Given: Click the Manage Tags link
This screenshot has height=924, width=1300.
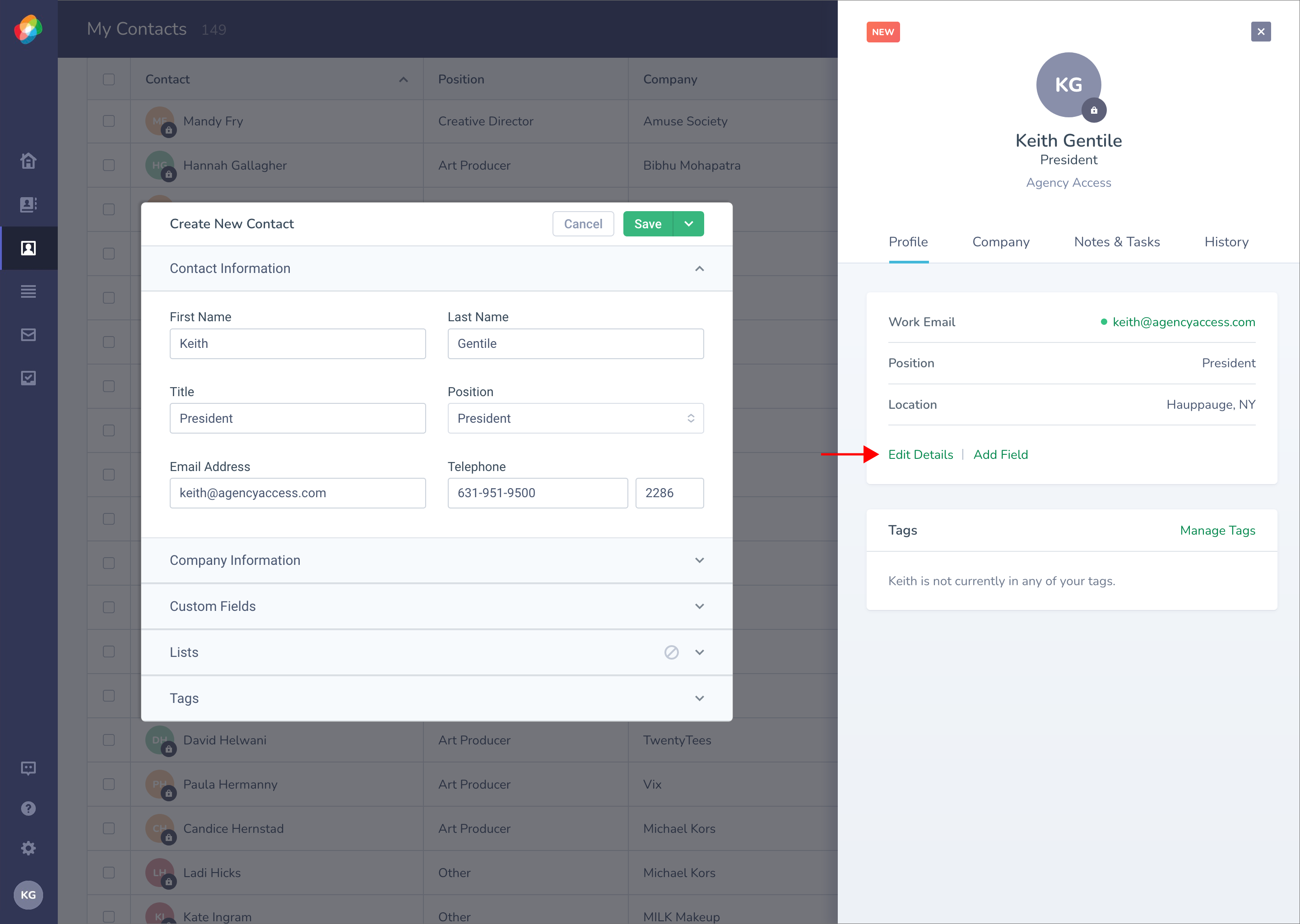Looking at the screenshot, I should (x=1217, y=530).
